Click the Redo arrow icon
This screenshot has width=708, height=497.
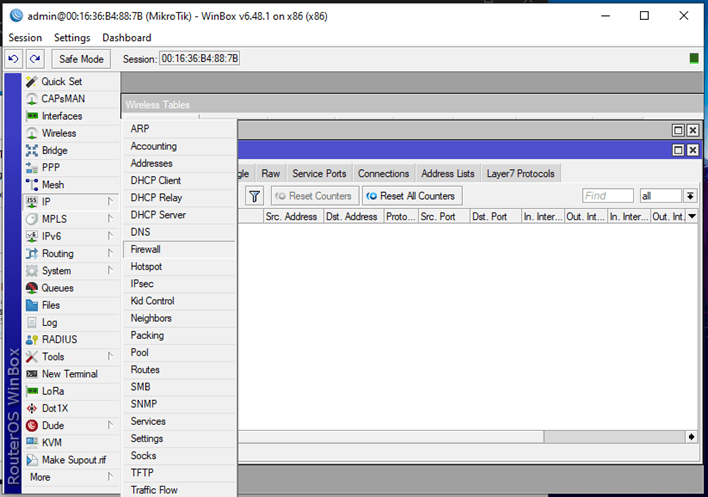click(x=35, y=59)
